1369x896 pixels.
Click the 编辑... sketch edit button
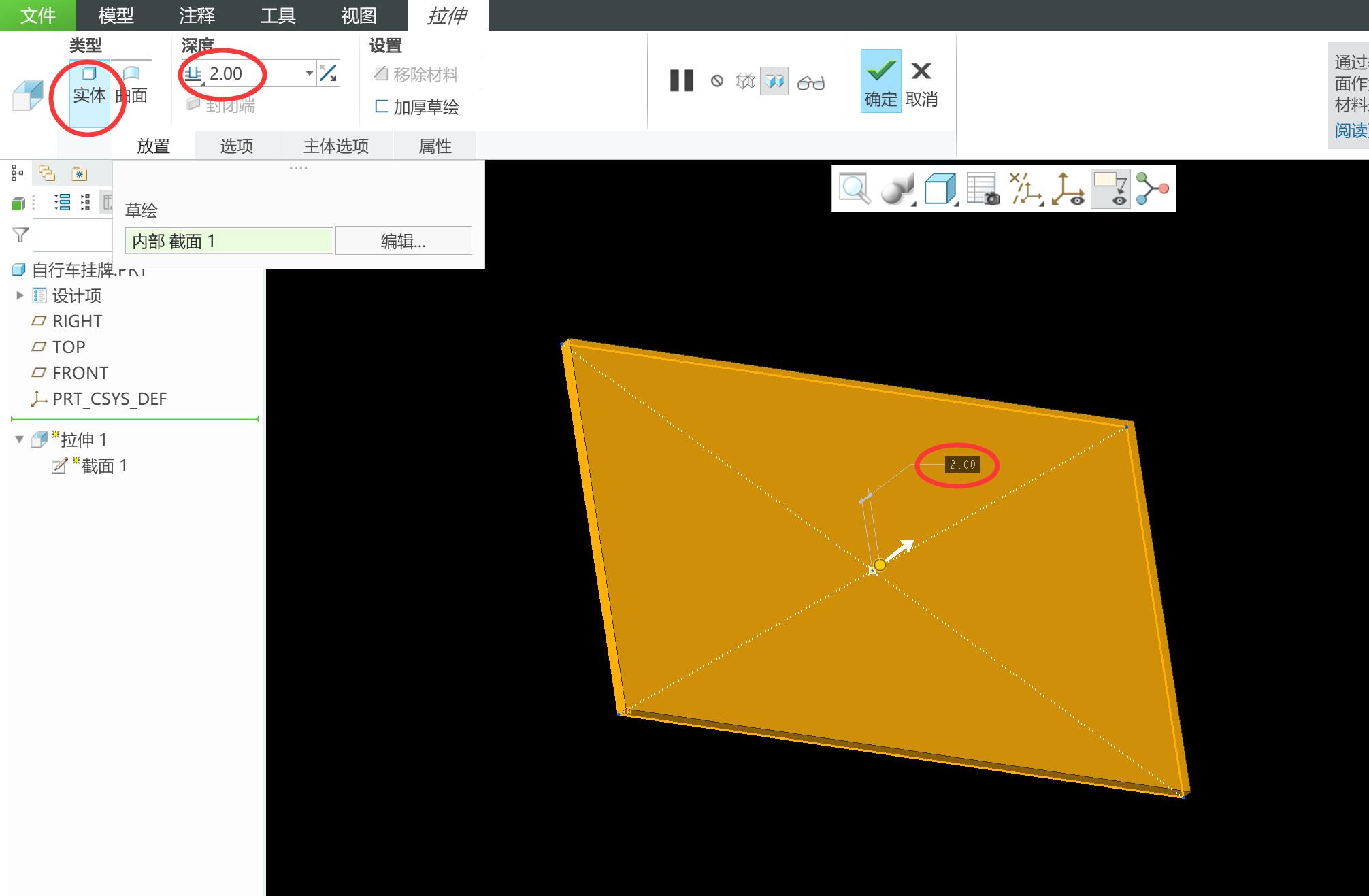403,241
